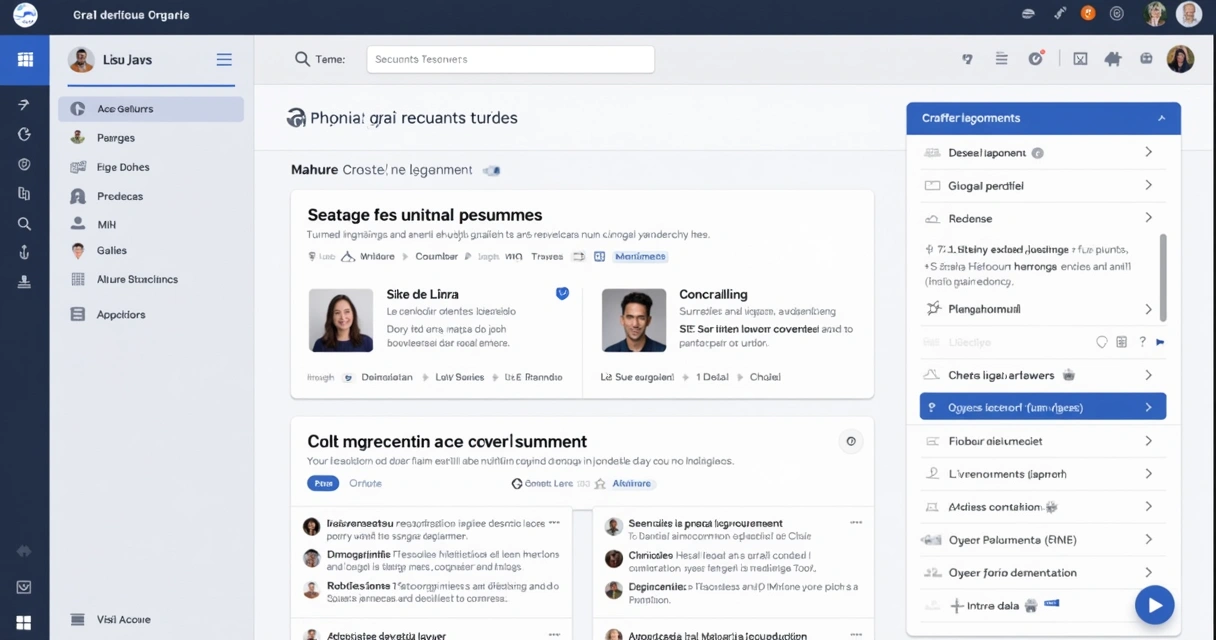The width and height of the screenshot is (1216, 640).
Task: Open the help question-mark icon in top toolbar
Action: (x=967, y=59)
